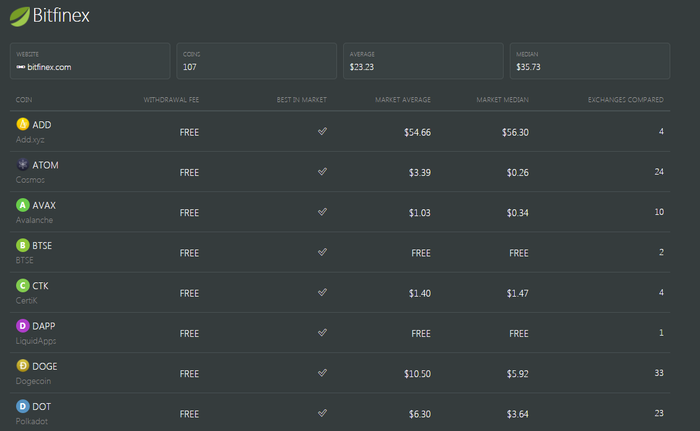The height and width of the screenshot is (431, 700).
Task: Open the ADD coin yellow icon
Action: coord(23,124)
